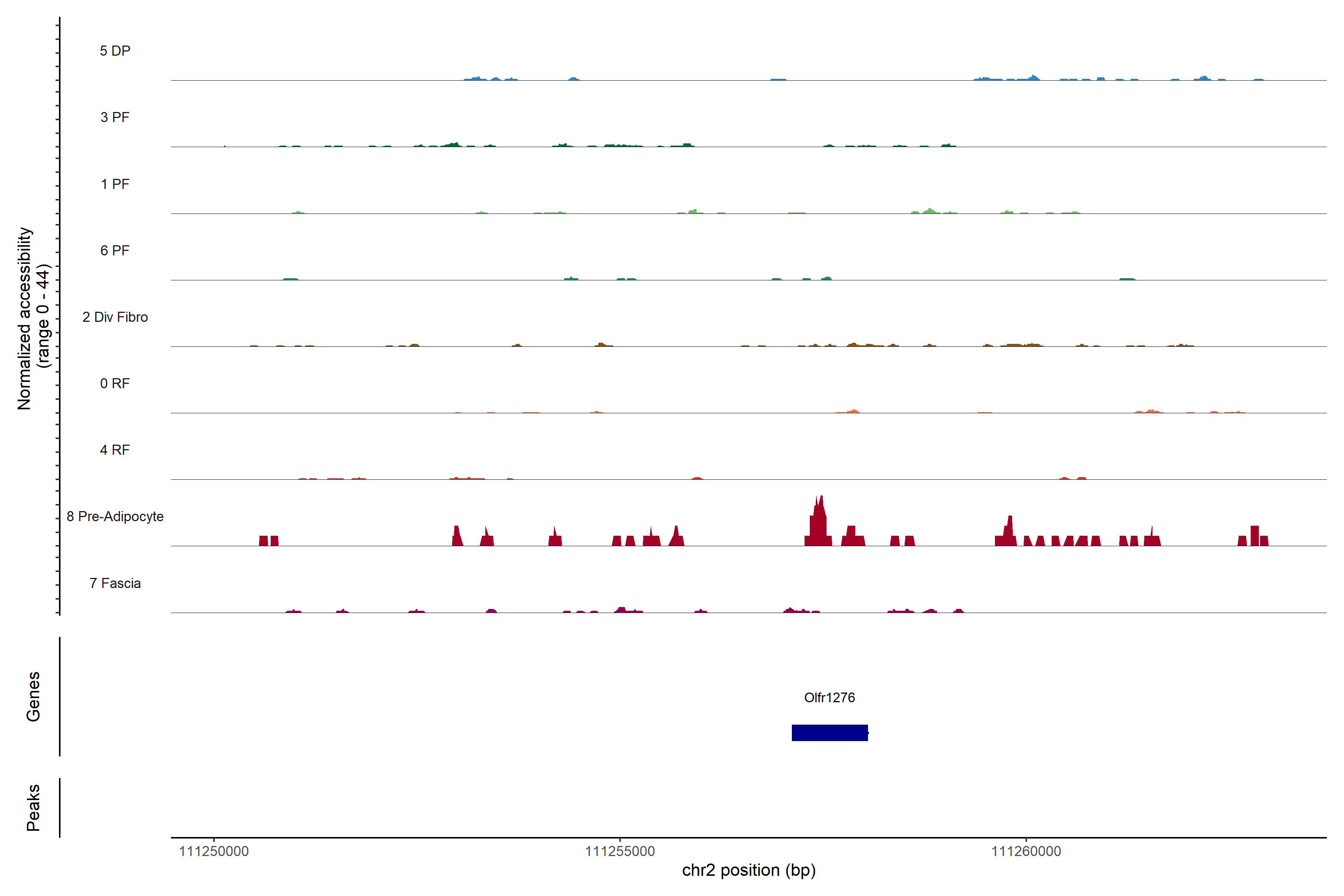Select the Genes panel label
Viewport: 1344px width, 896px height.
pyautogui.click(x=33, y=696)
